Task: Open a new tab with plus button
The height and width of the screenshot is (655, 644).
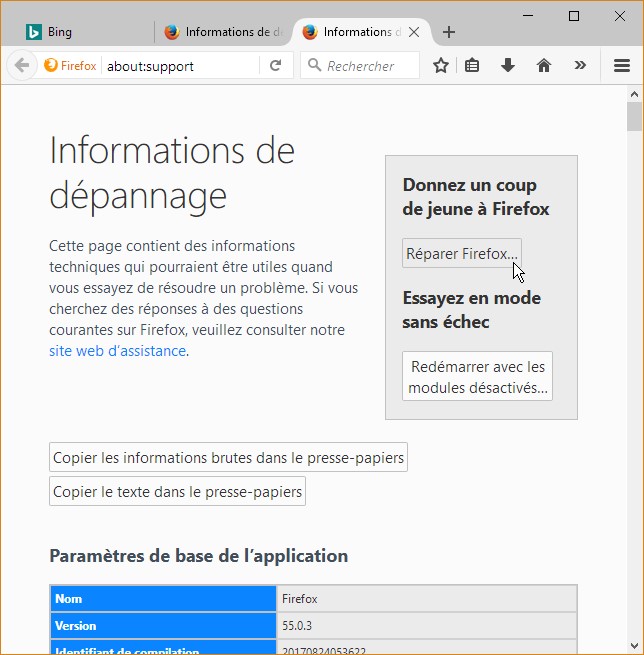Action: 449,32
